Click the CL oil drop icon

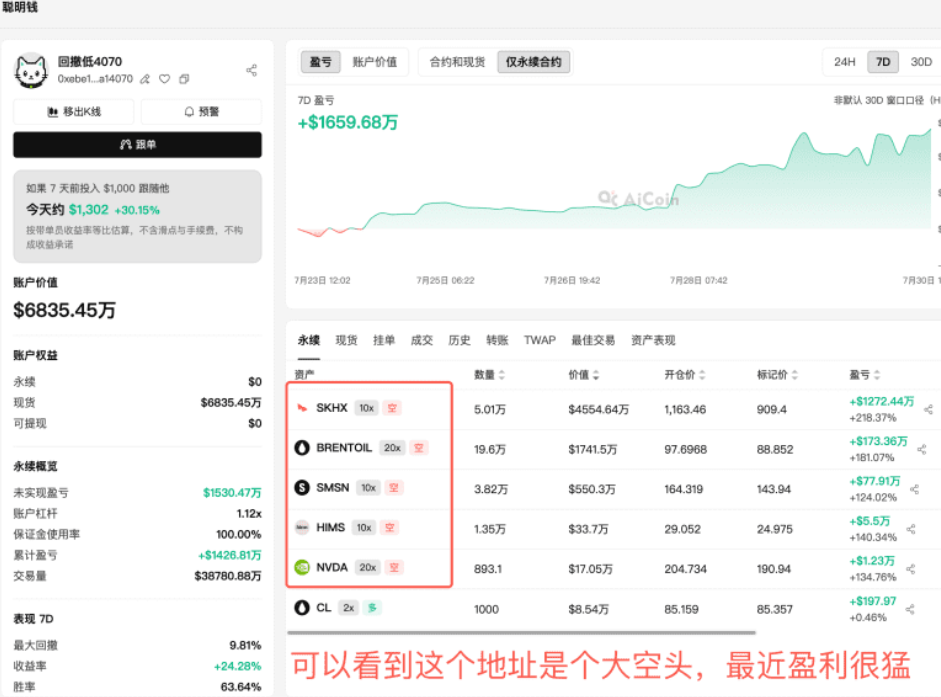click(302, 608)
